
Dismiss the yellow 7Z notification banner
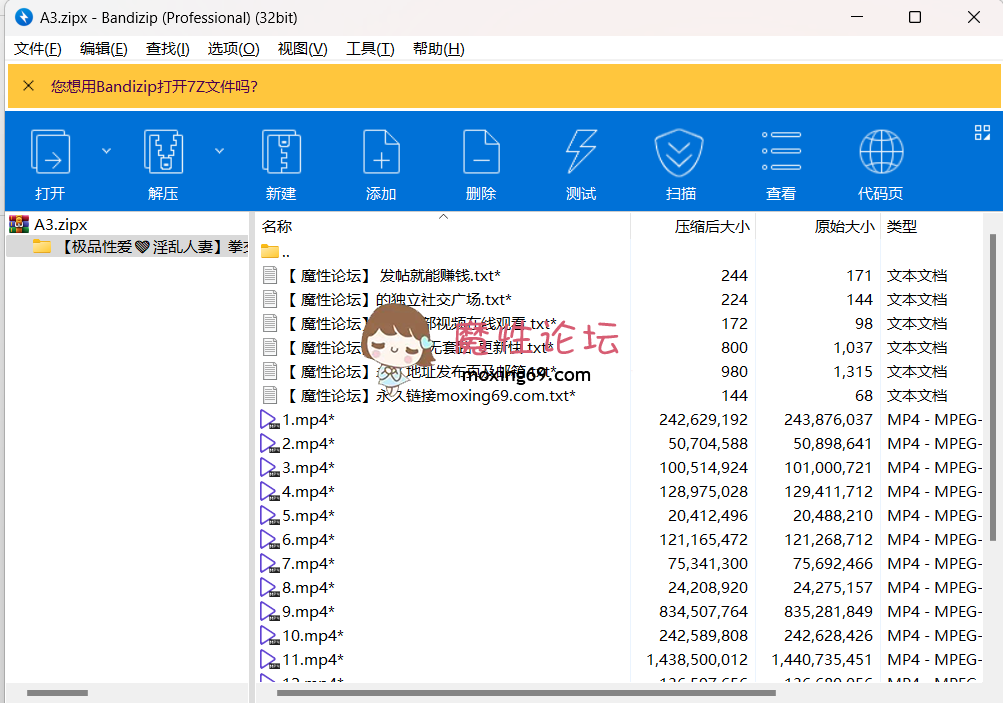(x=28, y=86)
